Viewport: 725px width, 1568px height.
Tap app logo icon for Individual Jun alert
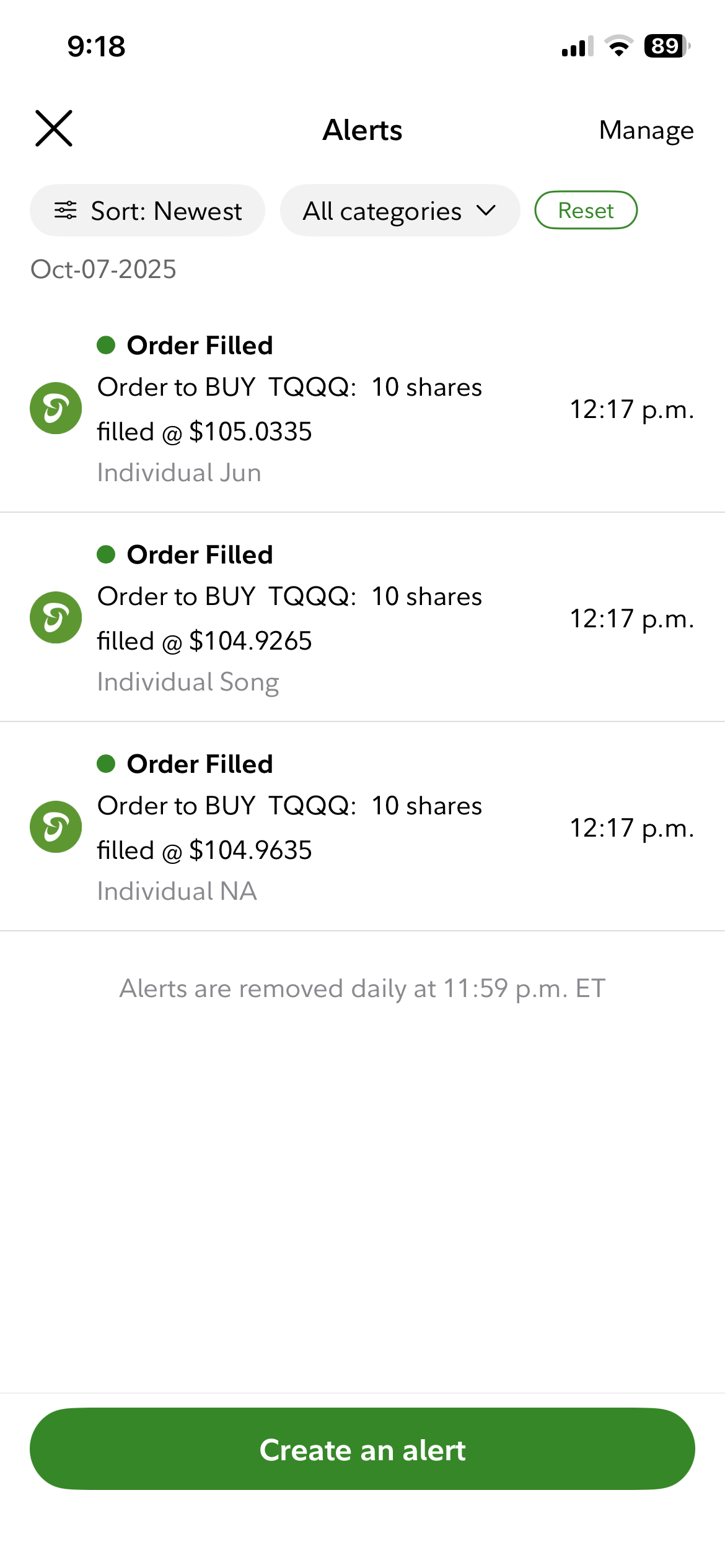click(56, 408)
